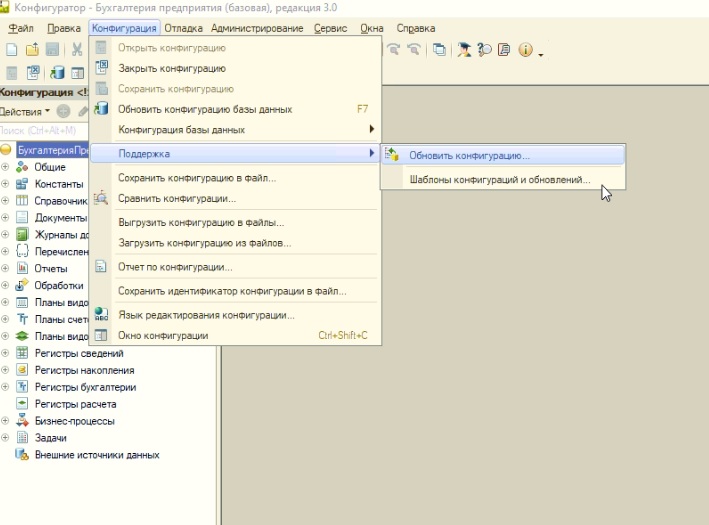Expand the Константы tree node
The height and width of the screenshot is (525, 709).
[5, 184]
